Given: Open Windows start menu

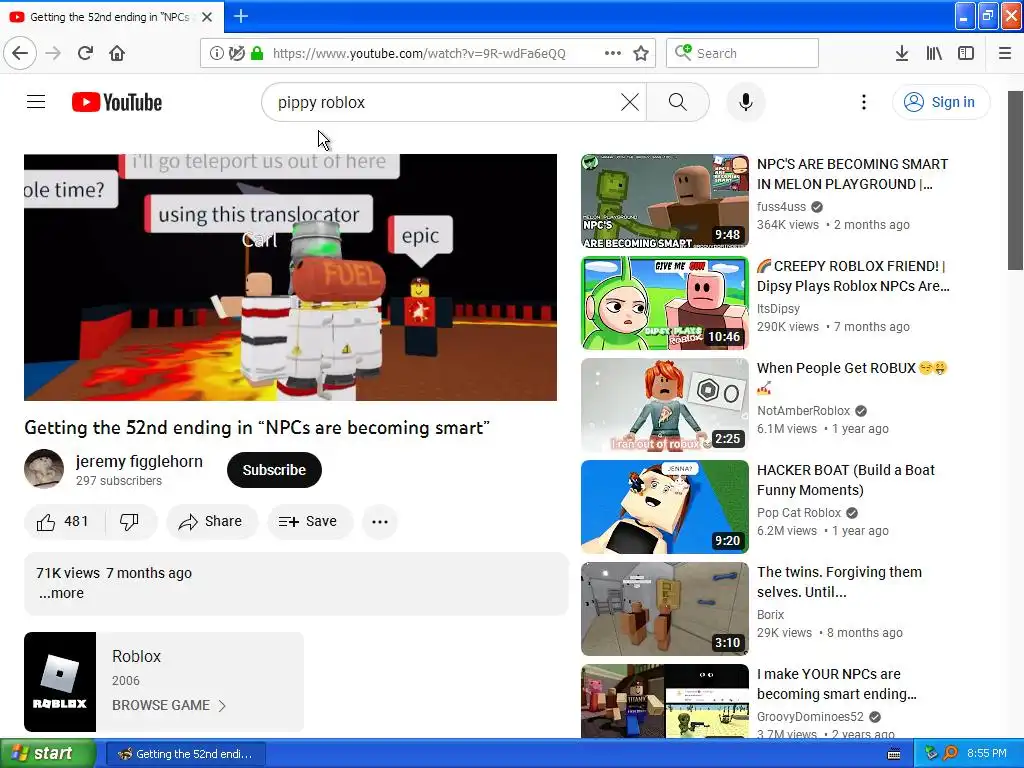Looking at the screenshot, I should point(48,753).
